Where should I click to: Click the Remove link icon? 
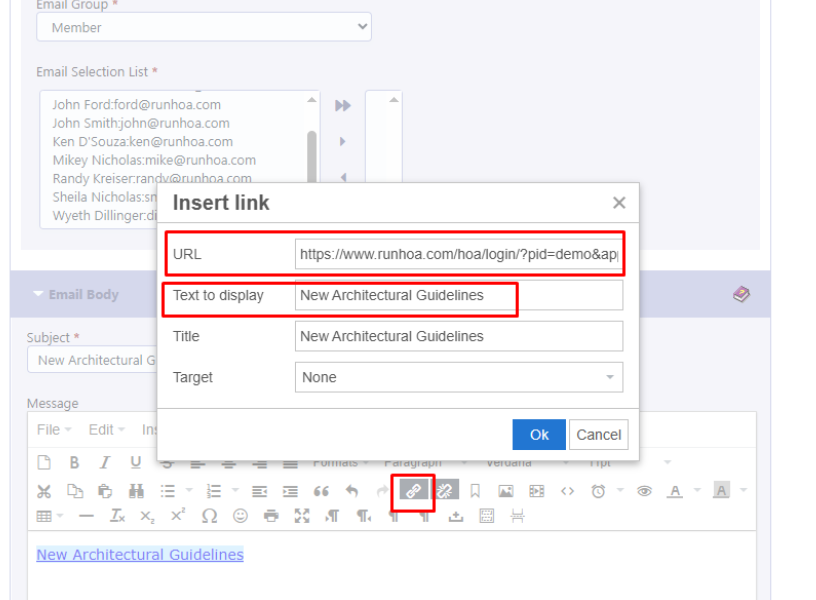(444, 490)
